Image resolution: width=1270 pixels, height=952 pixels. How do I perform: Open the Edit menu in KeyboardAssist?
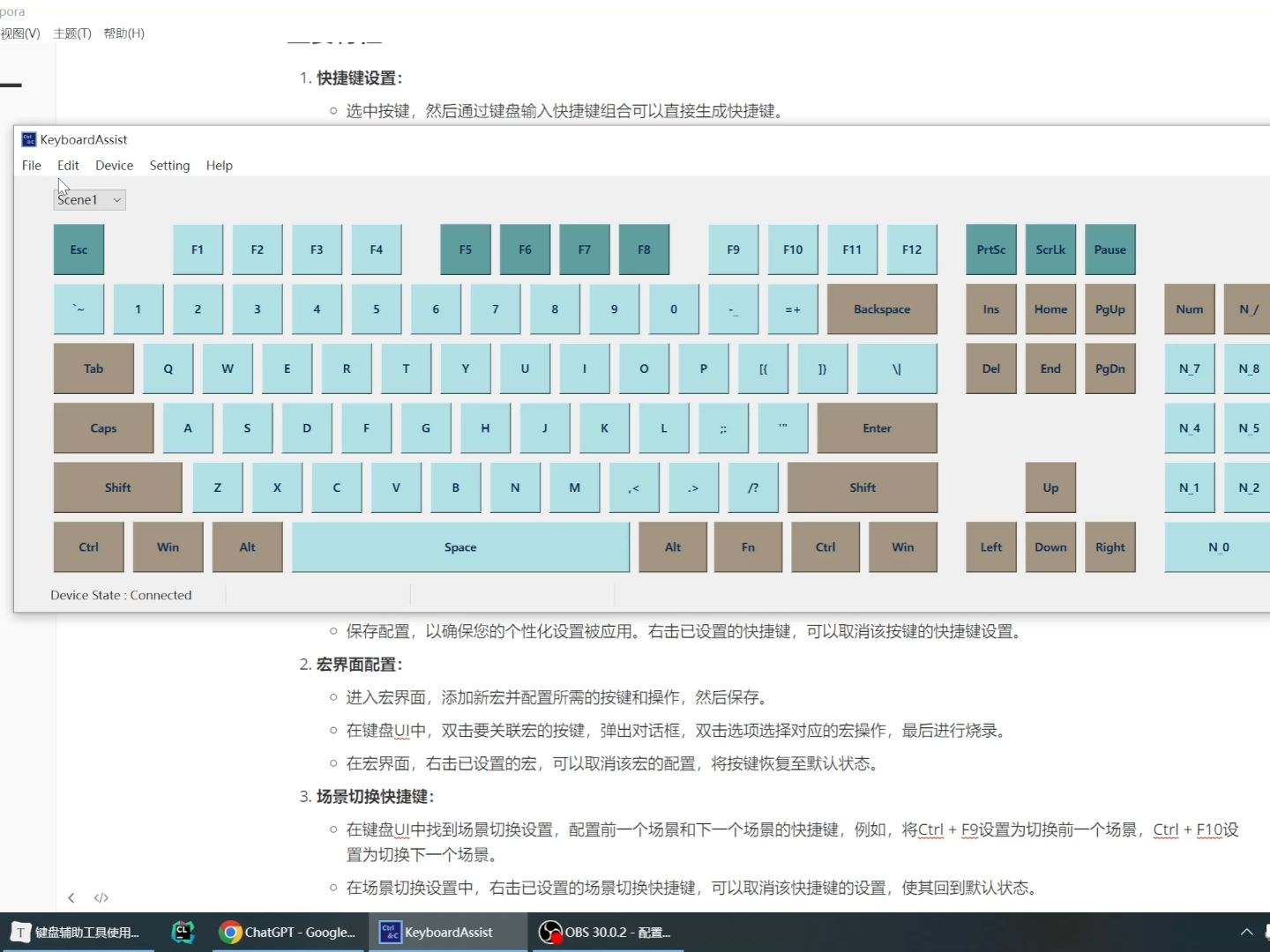tap(68, 165)
